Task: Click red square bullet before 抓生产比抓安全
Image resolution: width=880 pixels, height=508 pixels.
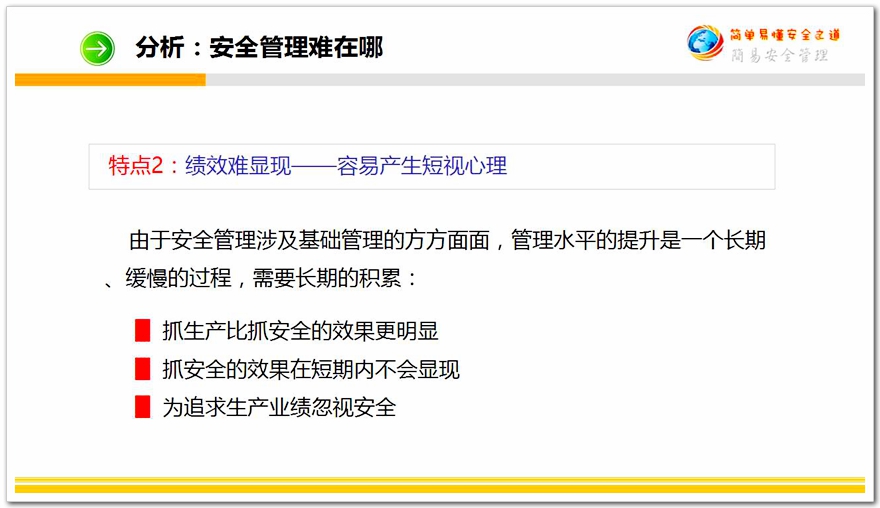Action: click(x=143, y=331)
